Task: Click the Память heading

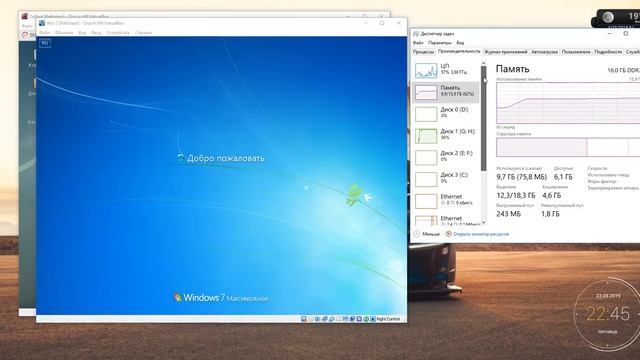Action: (512, 69)
